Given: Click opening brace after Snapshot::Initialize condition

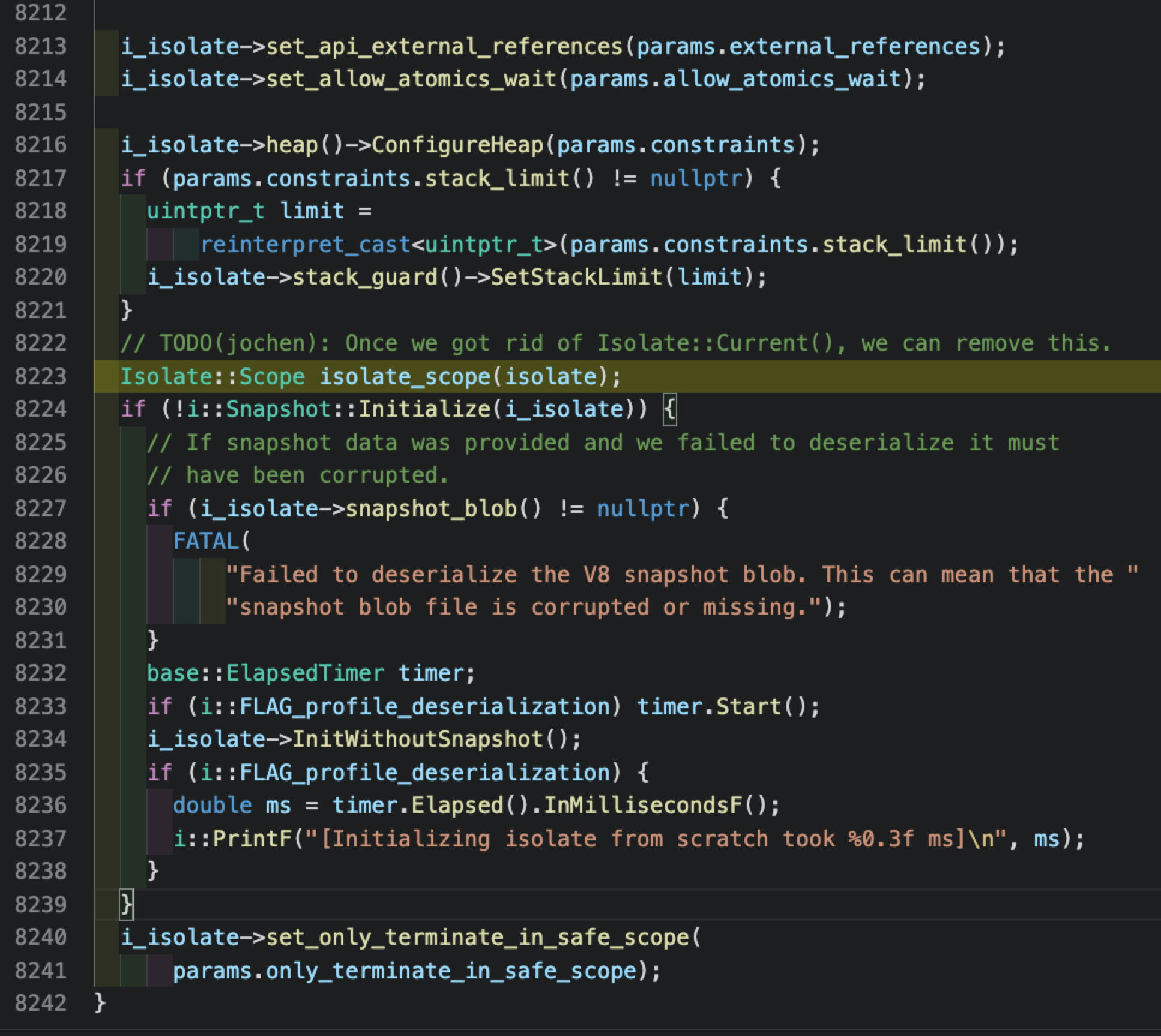Looking at the screenshot, I should pos(669,409).
